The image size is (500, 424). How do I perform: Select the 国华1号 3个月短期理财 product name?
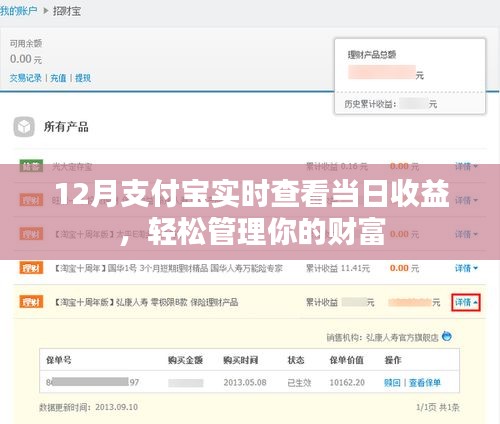tap(168, 268)
